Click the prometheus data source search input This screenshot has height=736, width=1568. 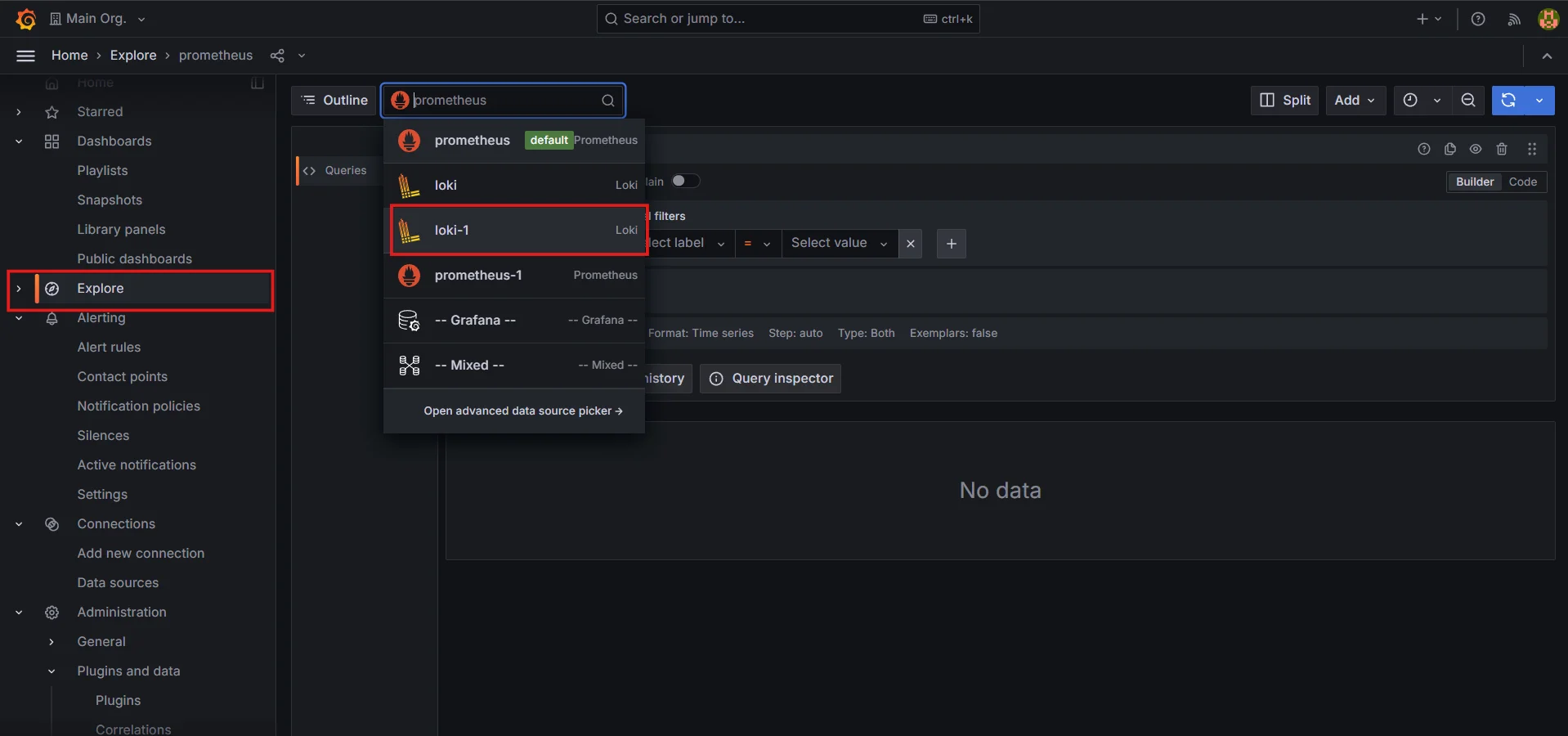(503, 101)
